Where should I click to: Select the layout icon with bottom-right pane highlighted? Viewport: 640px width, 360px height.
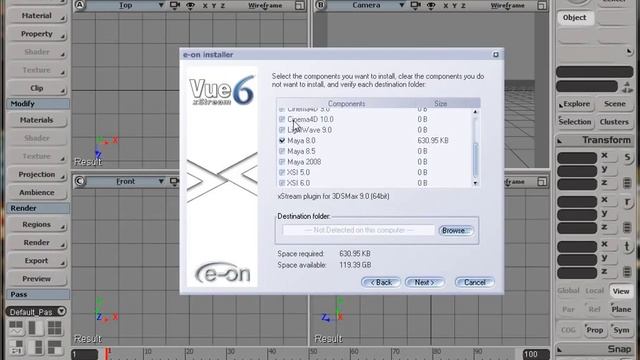click(54, 347)
